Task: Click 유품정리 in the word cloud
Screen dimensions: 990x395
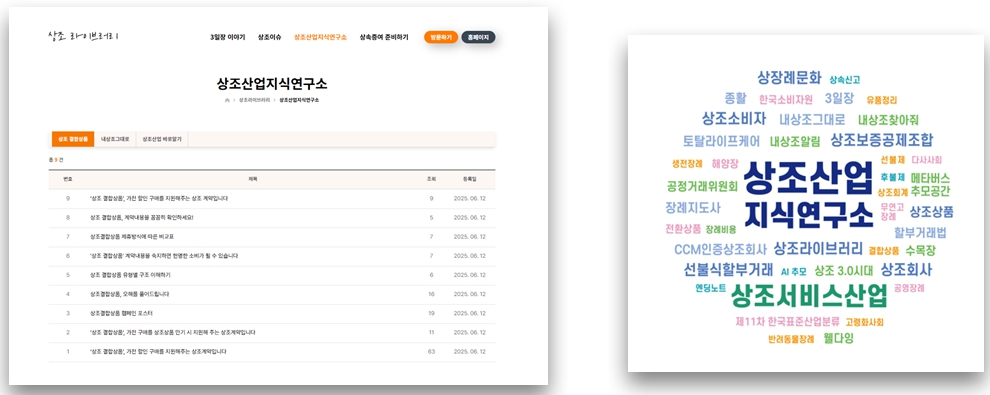Action: coord(882,100)
